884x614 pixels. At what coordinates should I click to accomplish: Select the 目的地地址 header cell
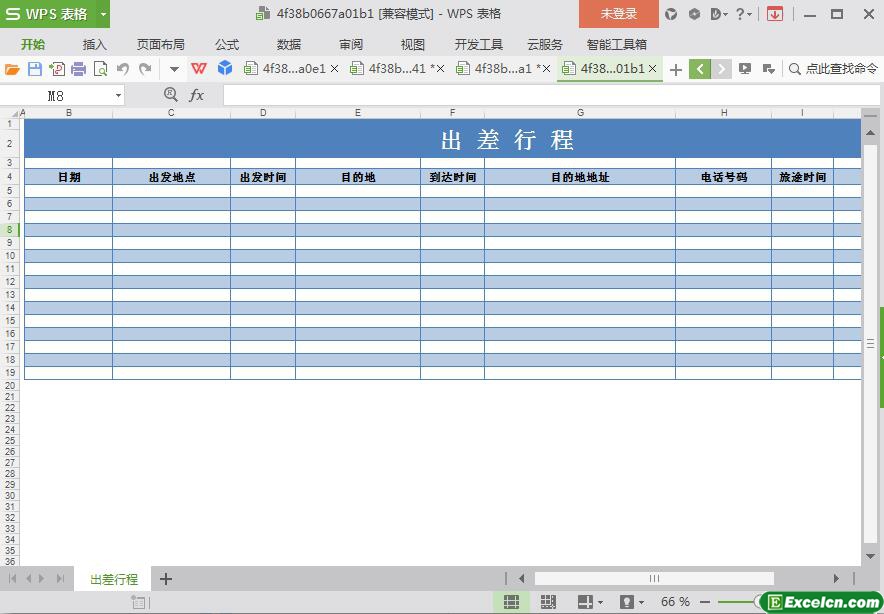pos(580,177)
